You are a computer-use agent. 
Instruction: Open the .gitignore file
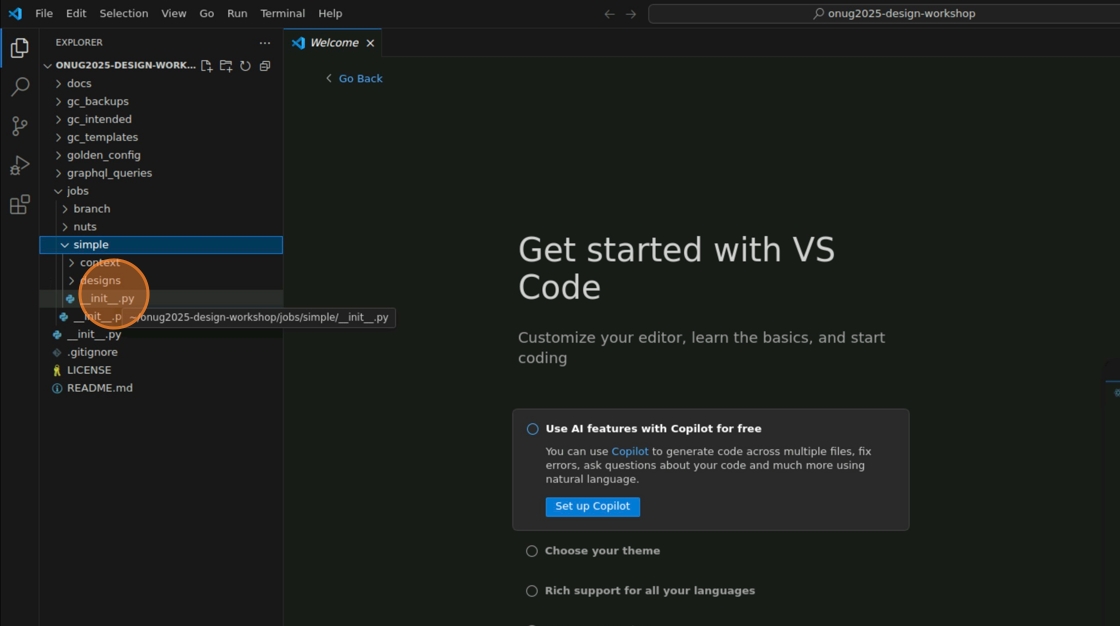coord(161,352)
